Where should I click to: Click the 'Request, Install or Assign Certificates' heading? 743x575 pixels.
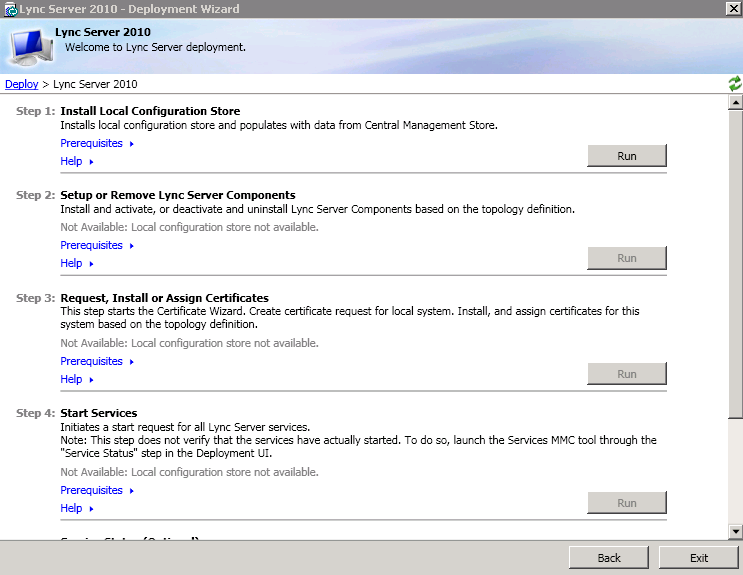(164, 298)
